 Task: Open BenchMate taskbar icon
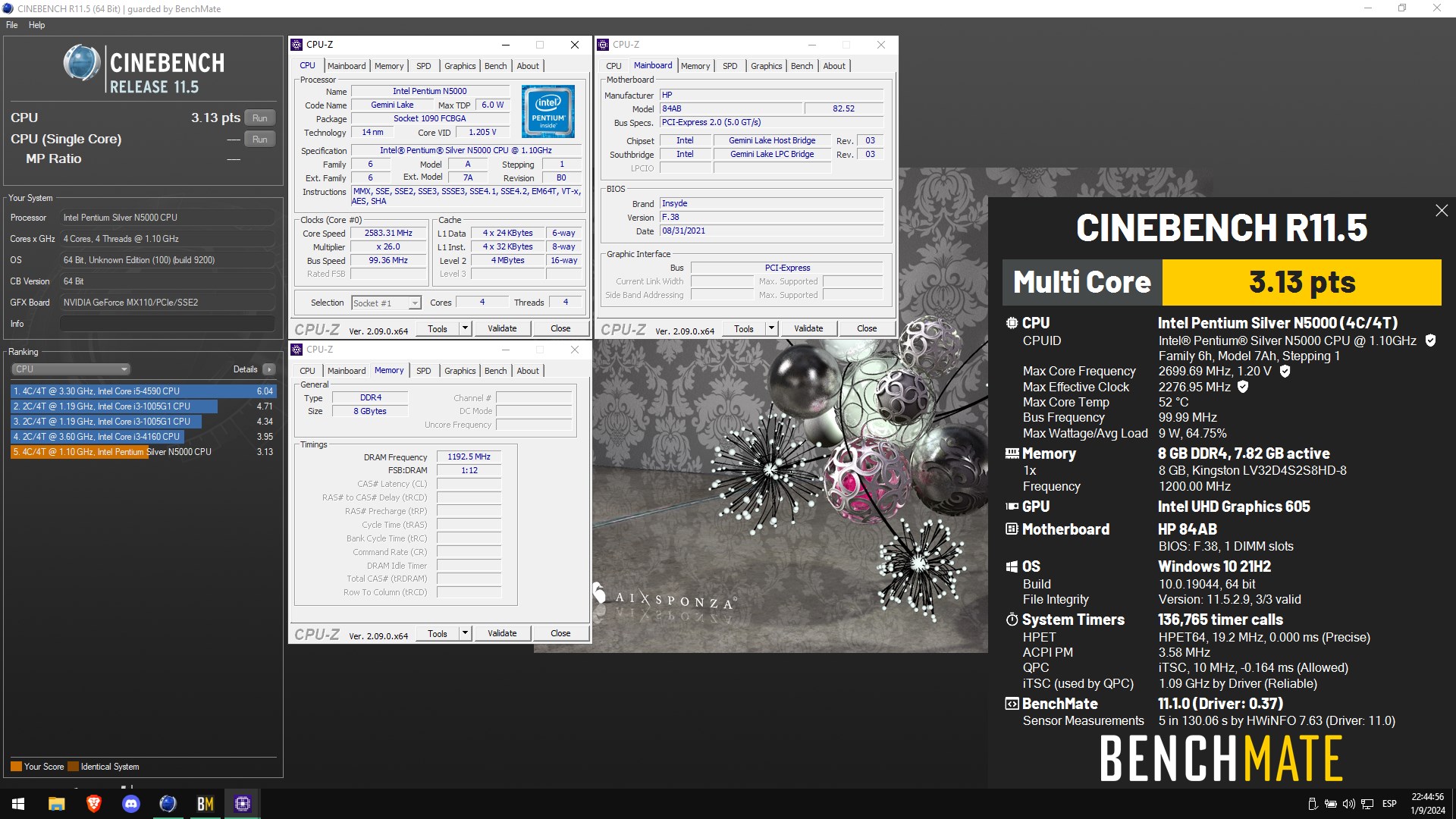pyautogui.click(x=205, y=804)
